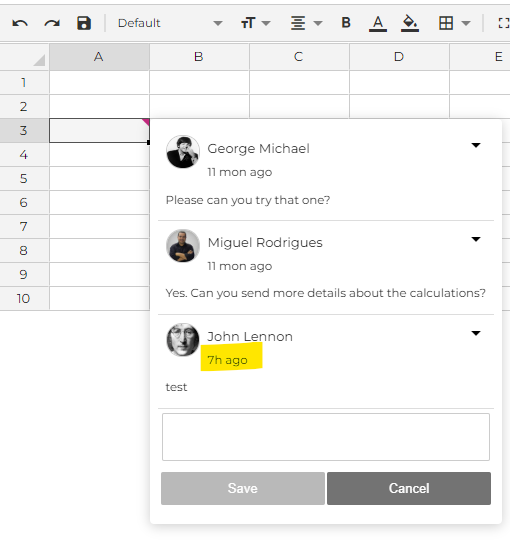
Task: Toggle bold formatting
Action: tap(346, 23)
